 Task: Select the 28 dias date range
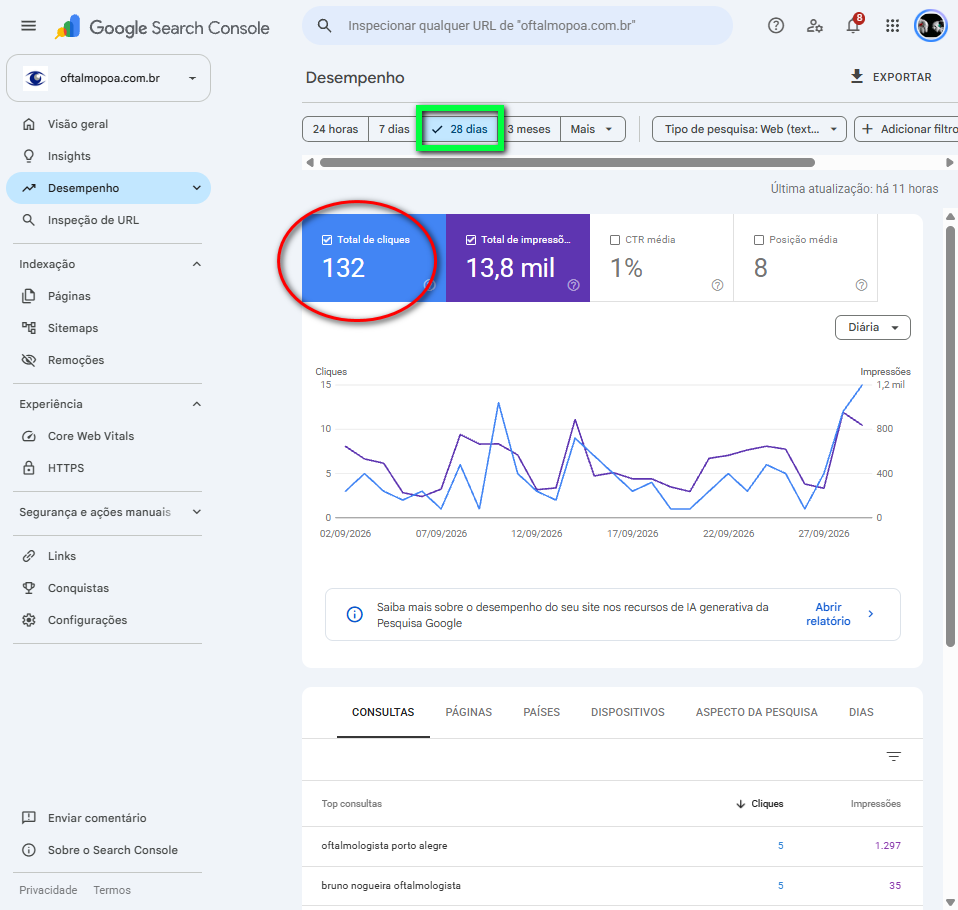460,129
